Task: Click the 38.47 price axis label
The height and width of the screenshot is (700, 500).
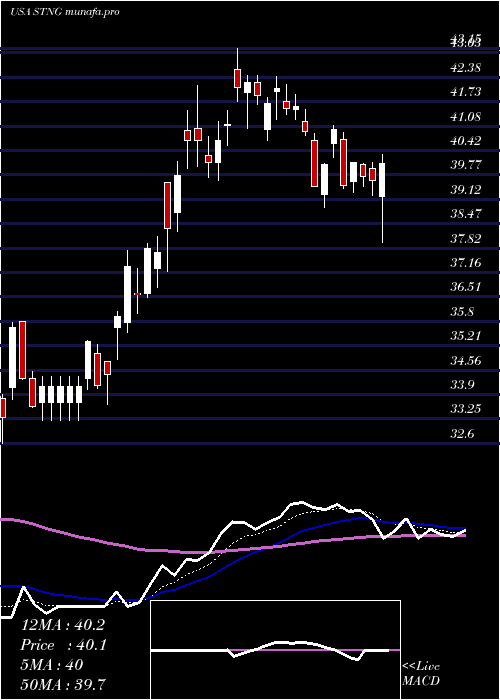Action: click(x=466, y=213)
